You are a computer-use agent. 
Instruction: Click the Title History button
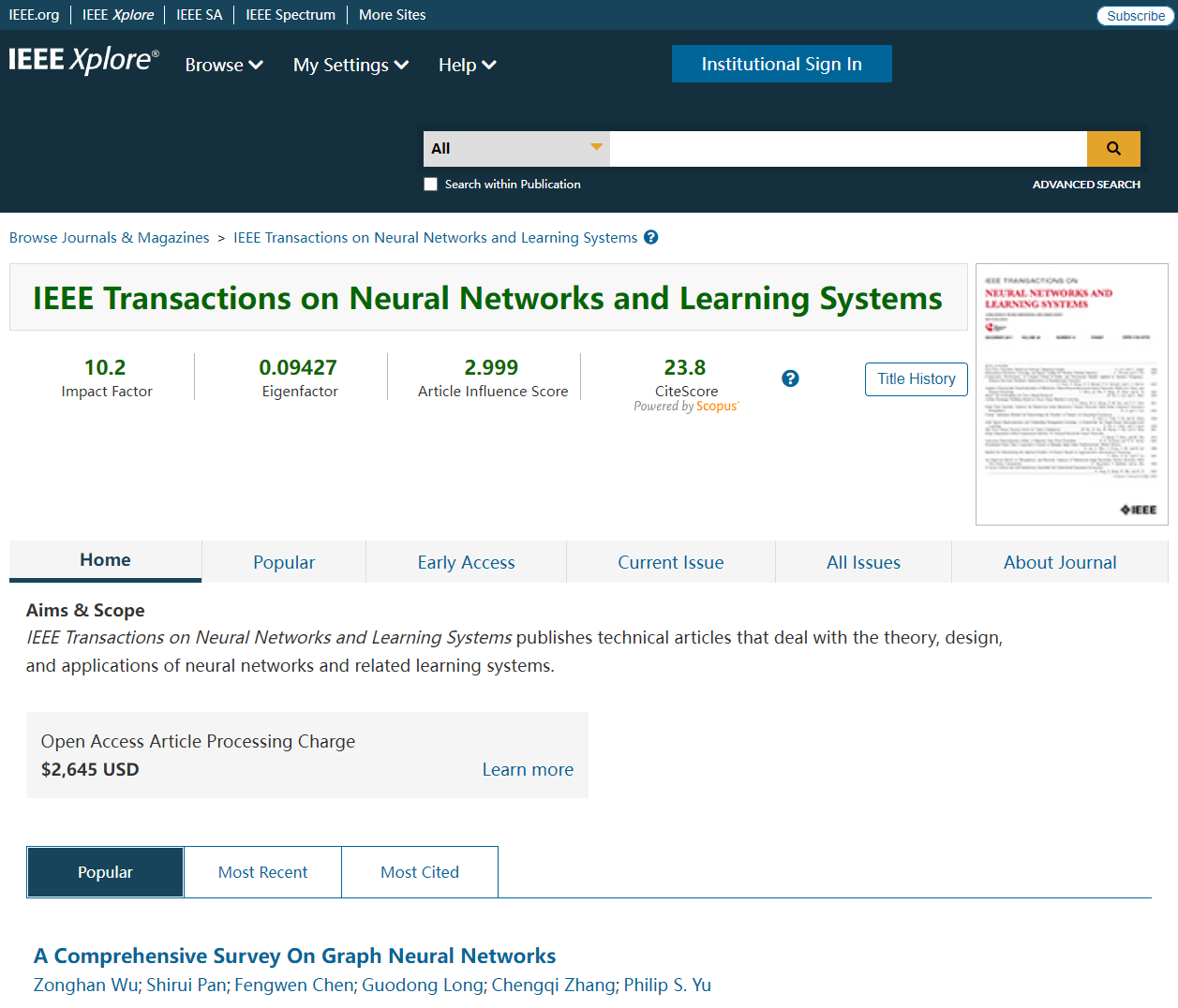pyautogui.click(x=916, y=379)
